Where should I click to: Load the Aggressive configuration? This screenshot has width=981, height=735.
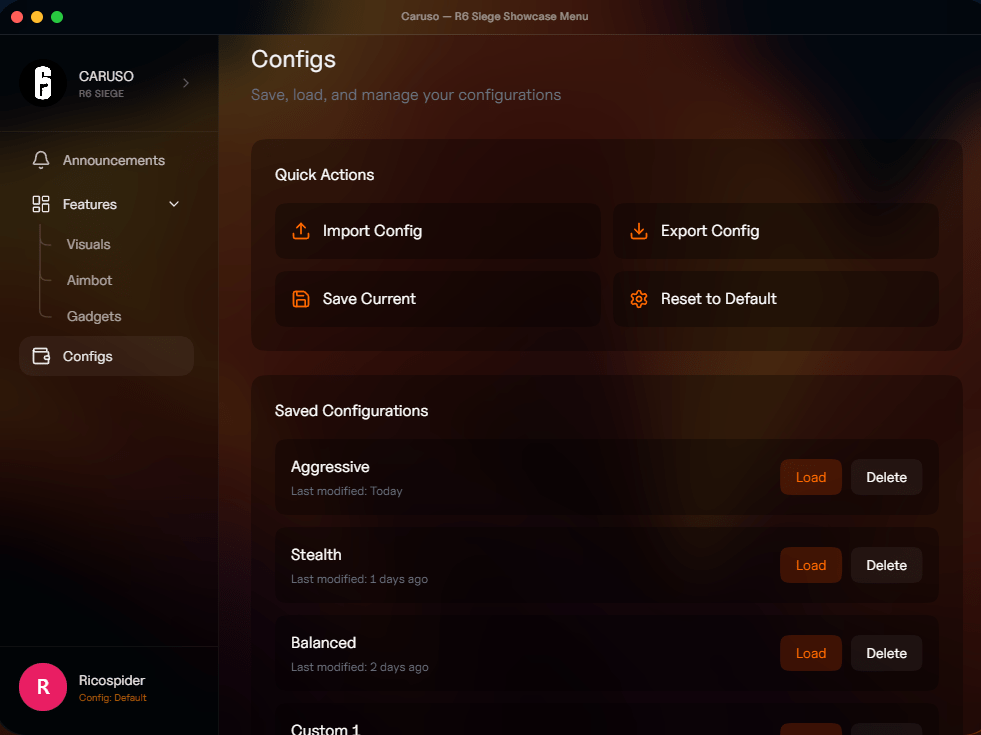810,477
